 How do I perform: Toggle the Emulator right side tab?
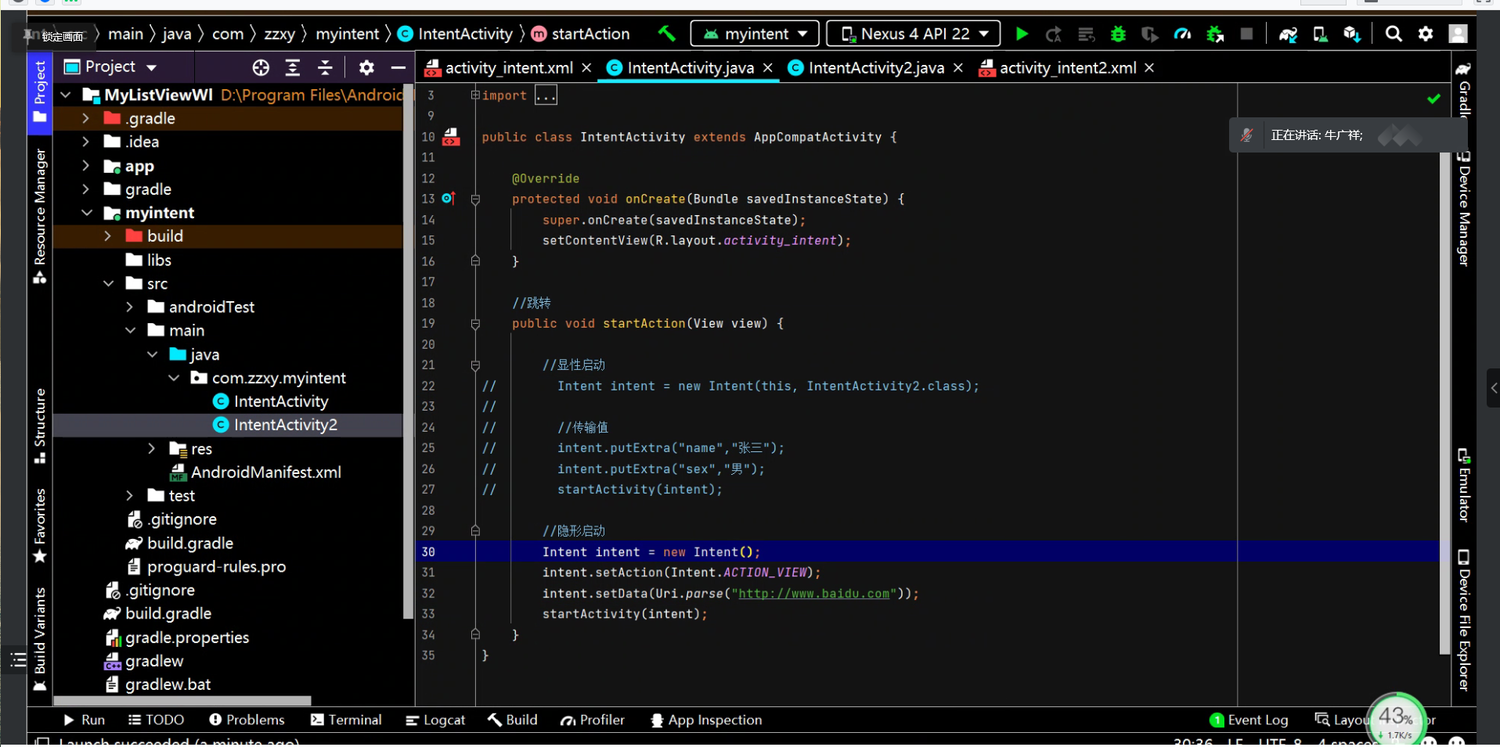point(1463,485)
